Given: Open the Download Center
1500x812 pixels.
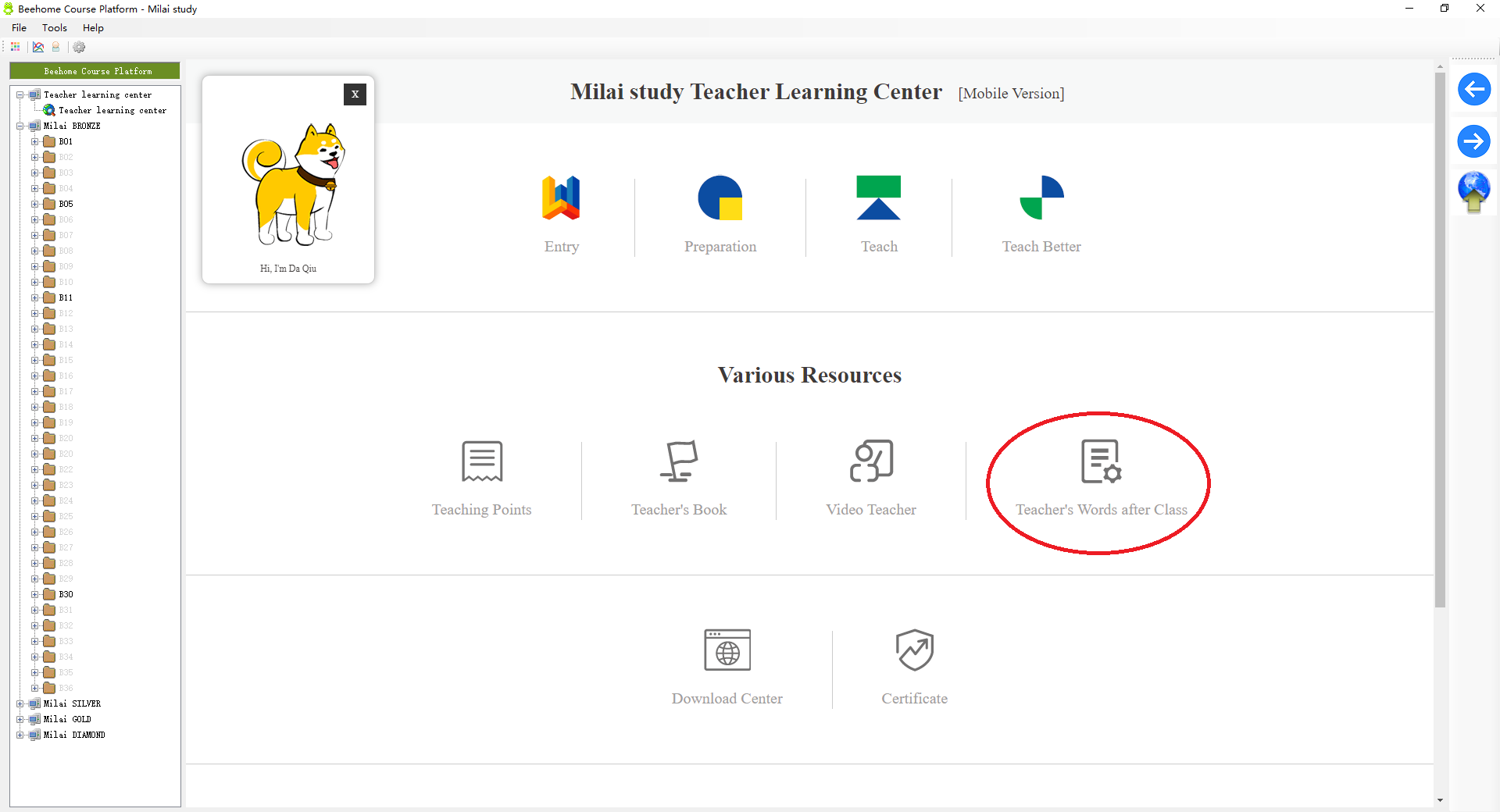Looking at the screenshot, I should click(727, 650).
